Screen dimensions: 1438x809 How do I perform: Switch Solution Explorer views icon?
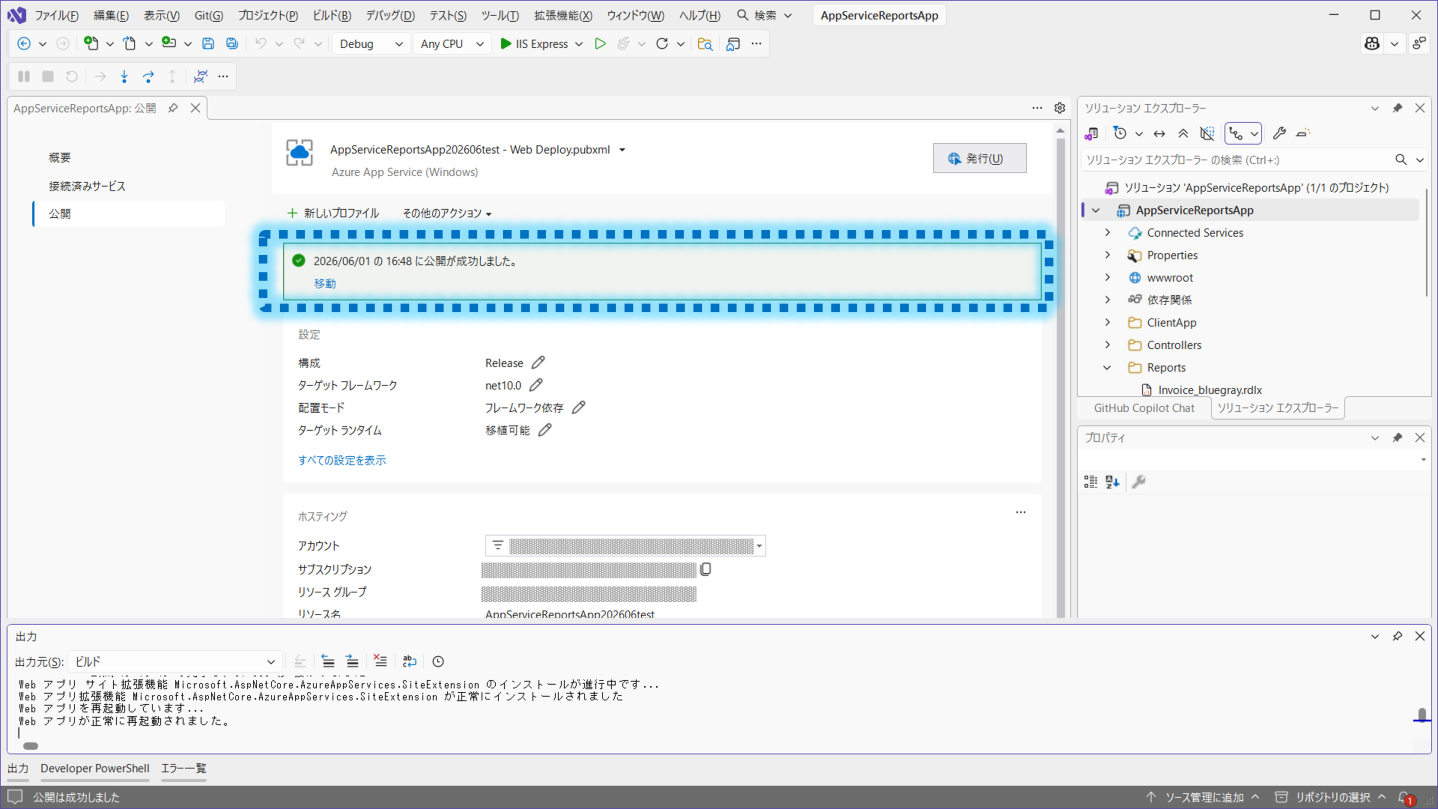[x=1092, y=133]
